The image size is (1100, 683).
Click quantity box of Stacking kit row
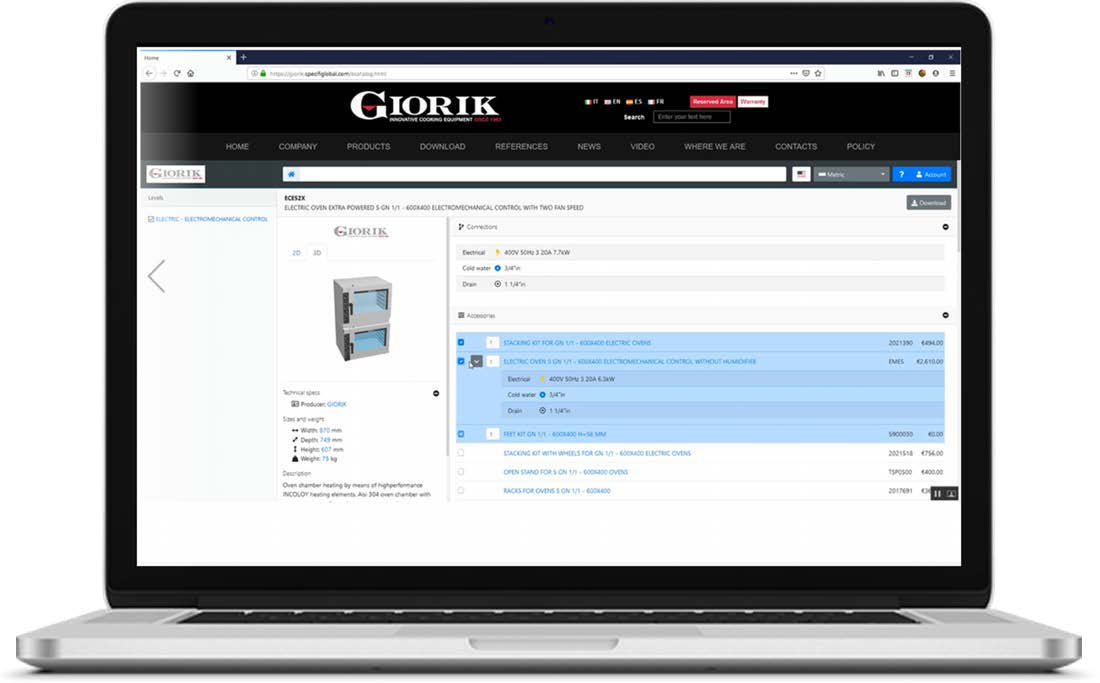click(x=492, y=342)
